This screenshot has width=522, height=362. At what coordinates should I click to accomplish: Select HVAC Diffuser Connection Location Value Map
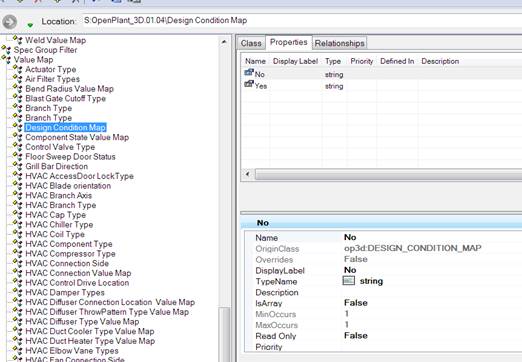click(110, 302)
